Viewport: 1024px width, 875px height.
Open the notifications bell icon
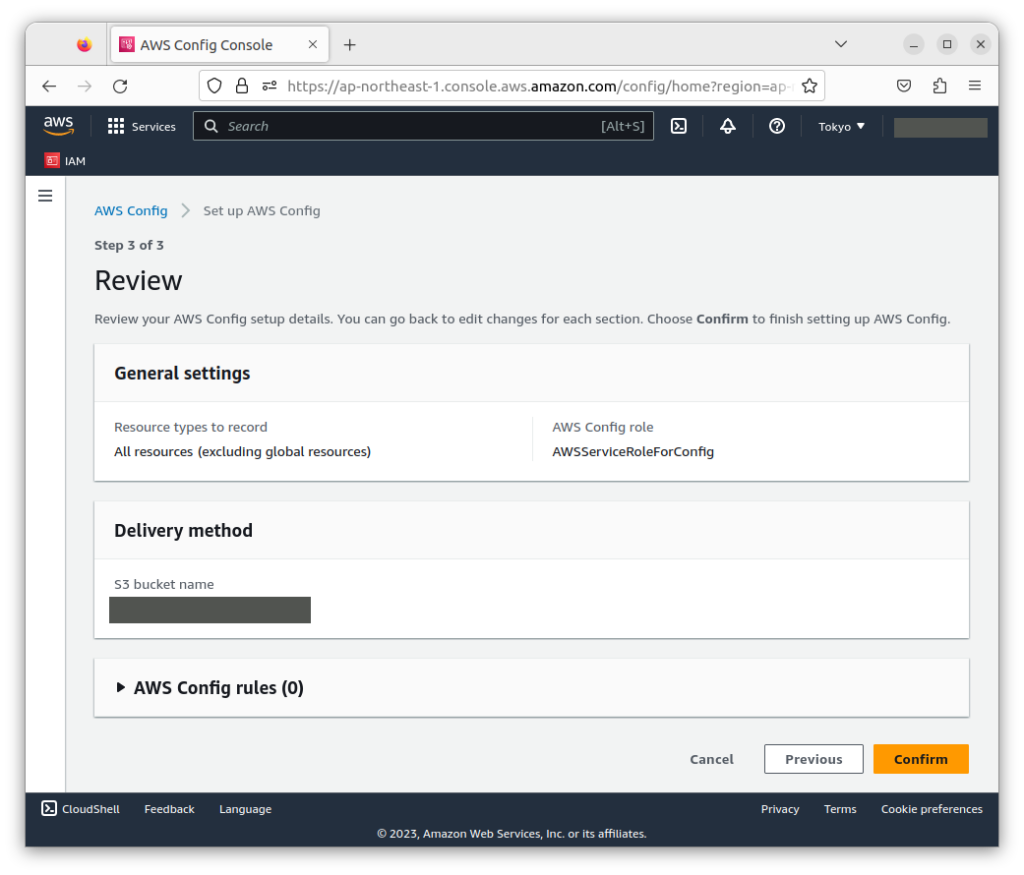tap(727, 126)
